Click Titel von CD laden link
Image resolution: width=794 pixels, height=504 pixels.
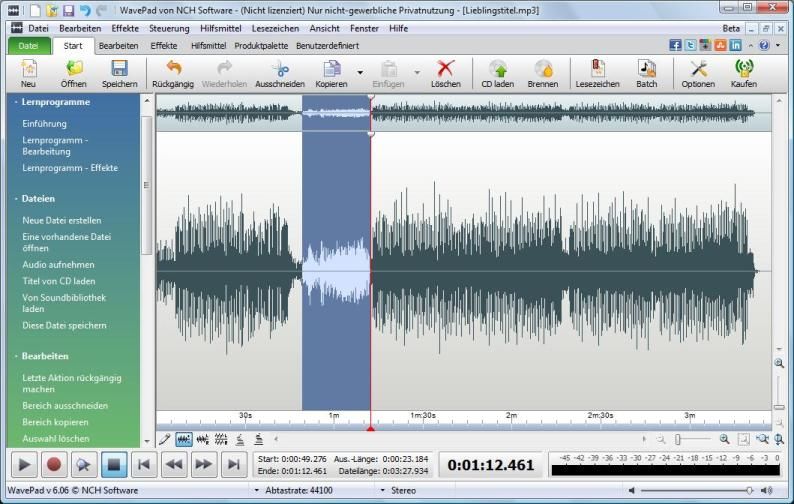59,281
